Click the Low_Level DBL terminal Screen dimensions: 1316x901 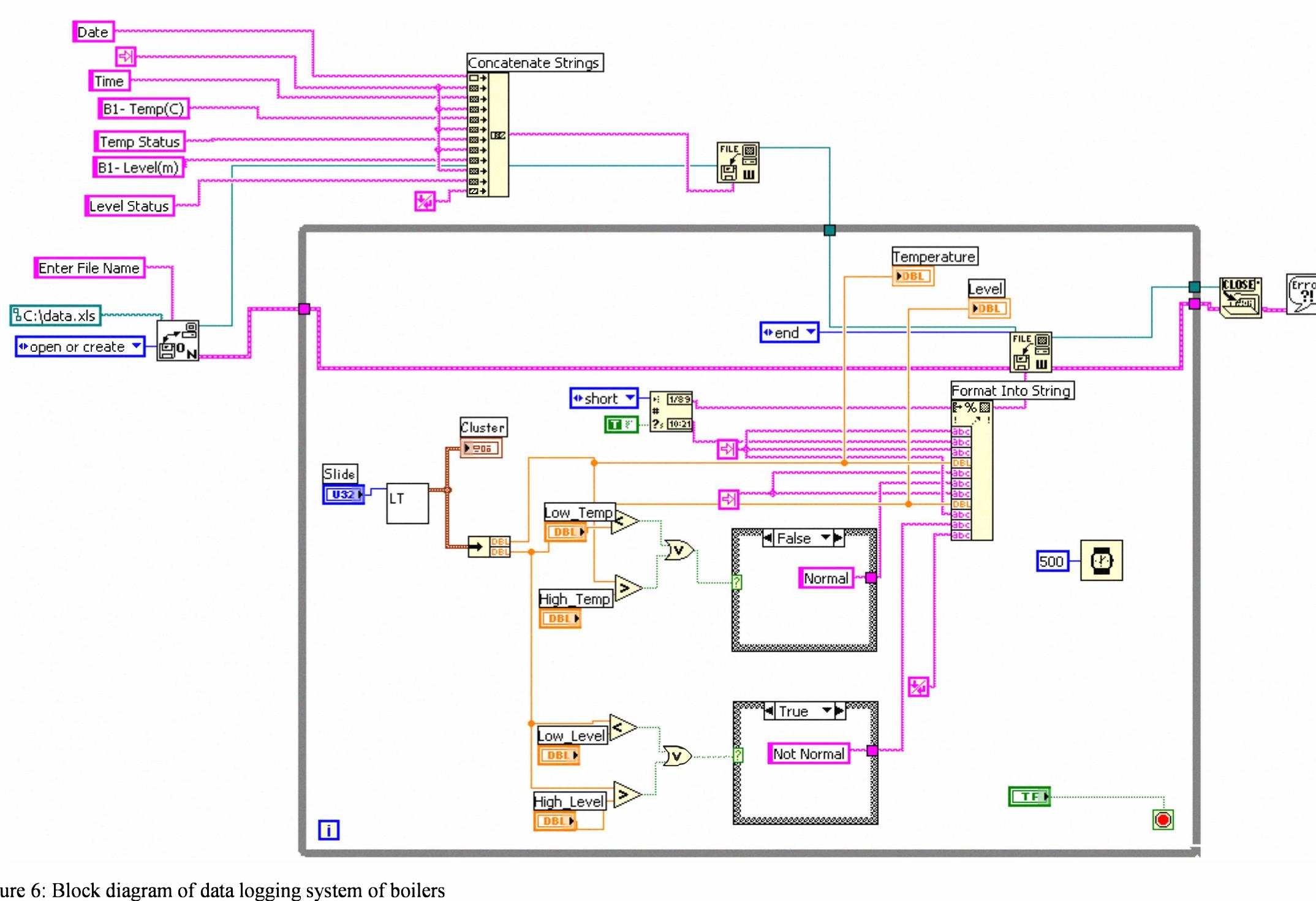pyautogui.click(x=559, y=755)
